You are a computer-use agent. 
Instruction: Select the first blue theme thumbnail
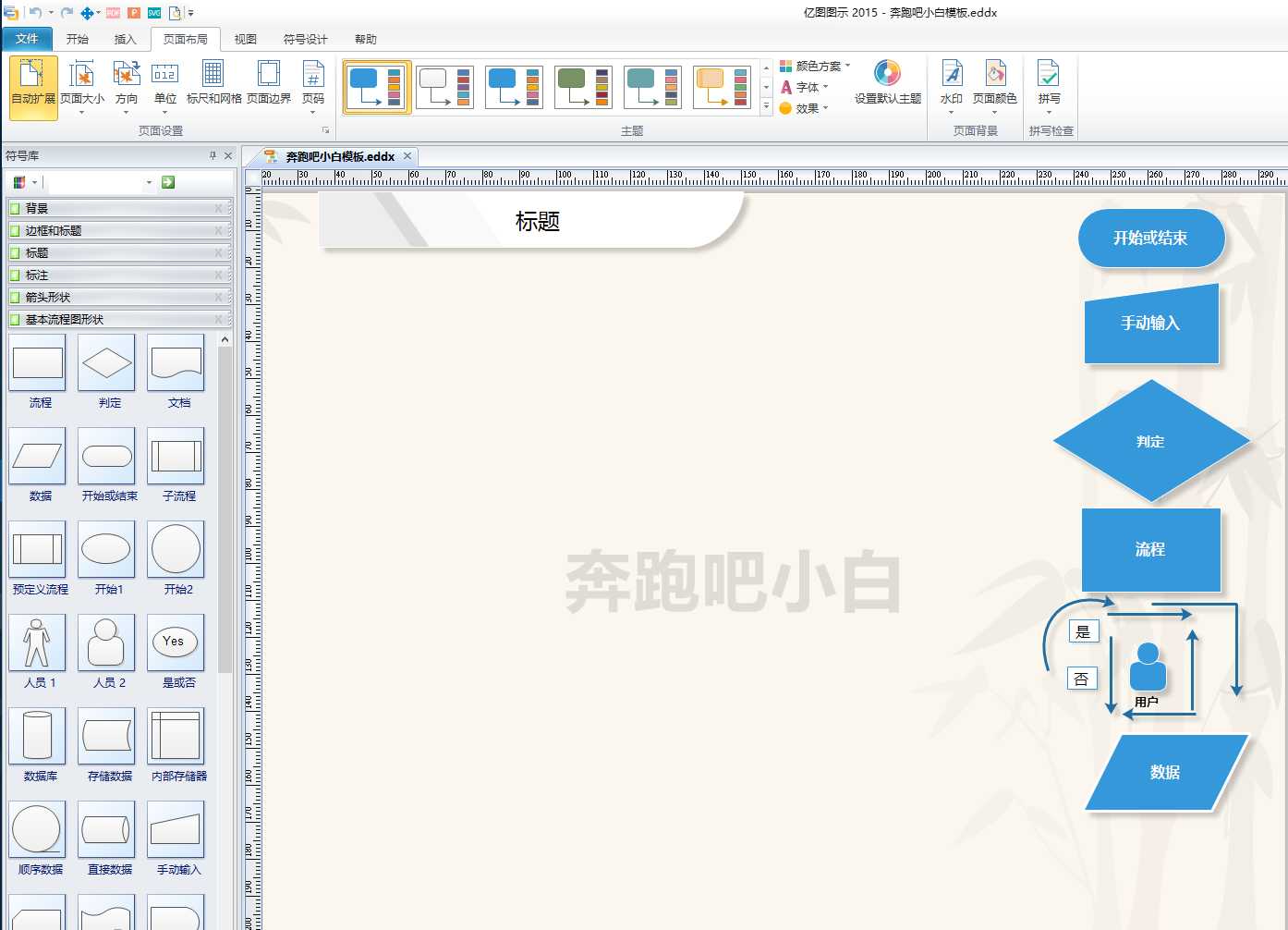[x=377, y=88]
